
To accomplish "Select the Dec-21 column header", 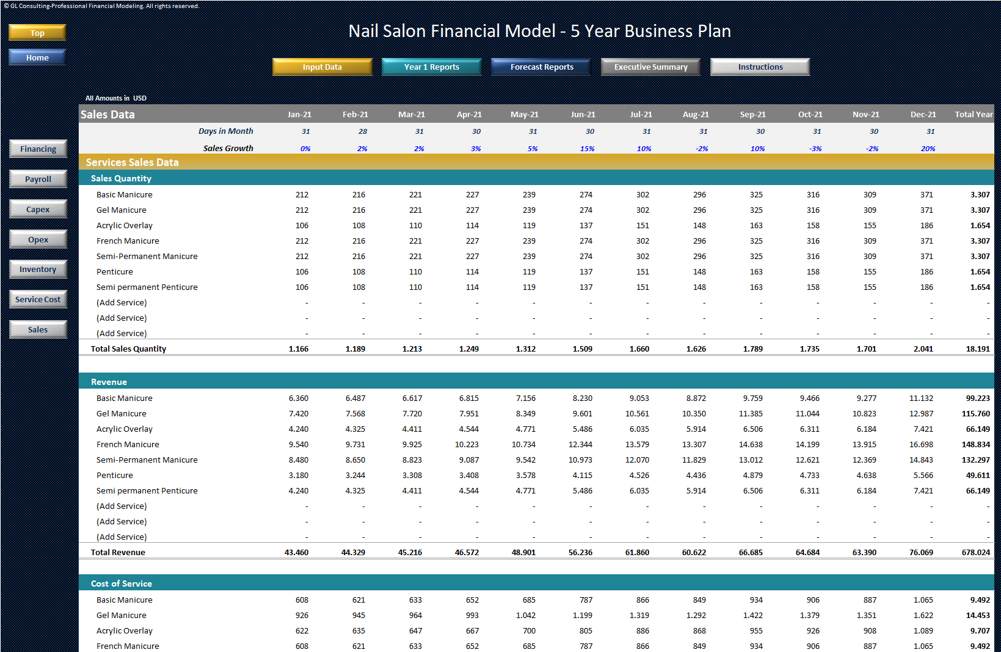I will pyautogui.click(x=923, y=115).
